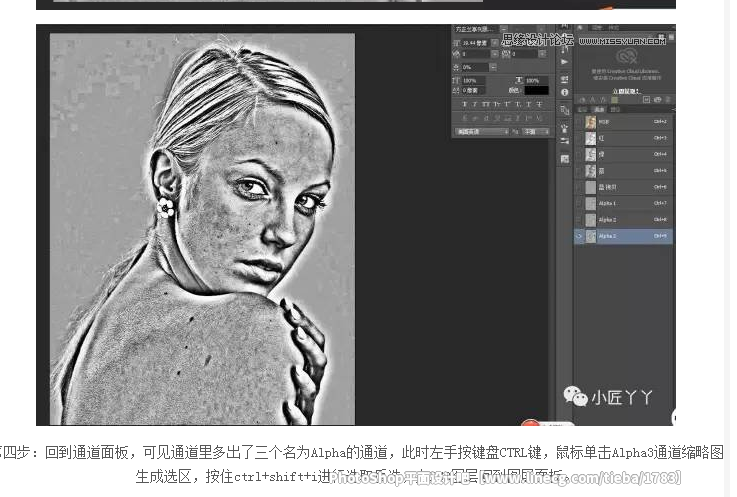Select the Alpha 1 channel name
The height and width of the screenshot is (497, 737).
point(607,203)
